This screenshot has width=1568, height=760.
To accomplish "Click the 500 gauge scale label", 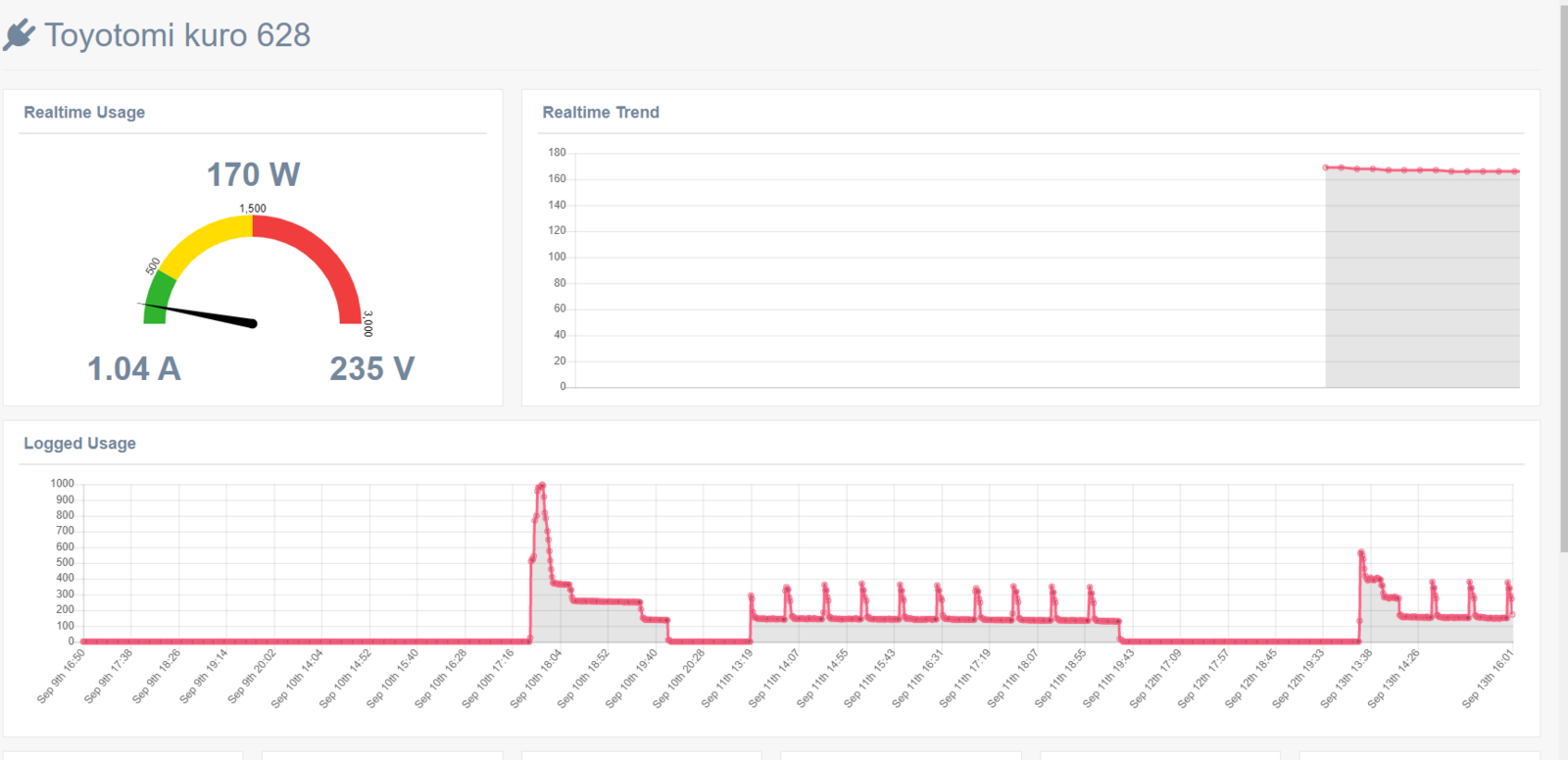I will tap(153, 266).
